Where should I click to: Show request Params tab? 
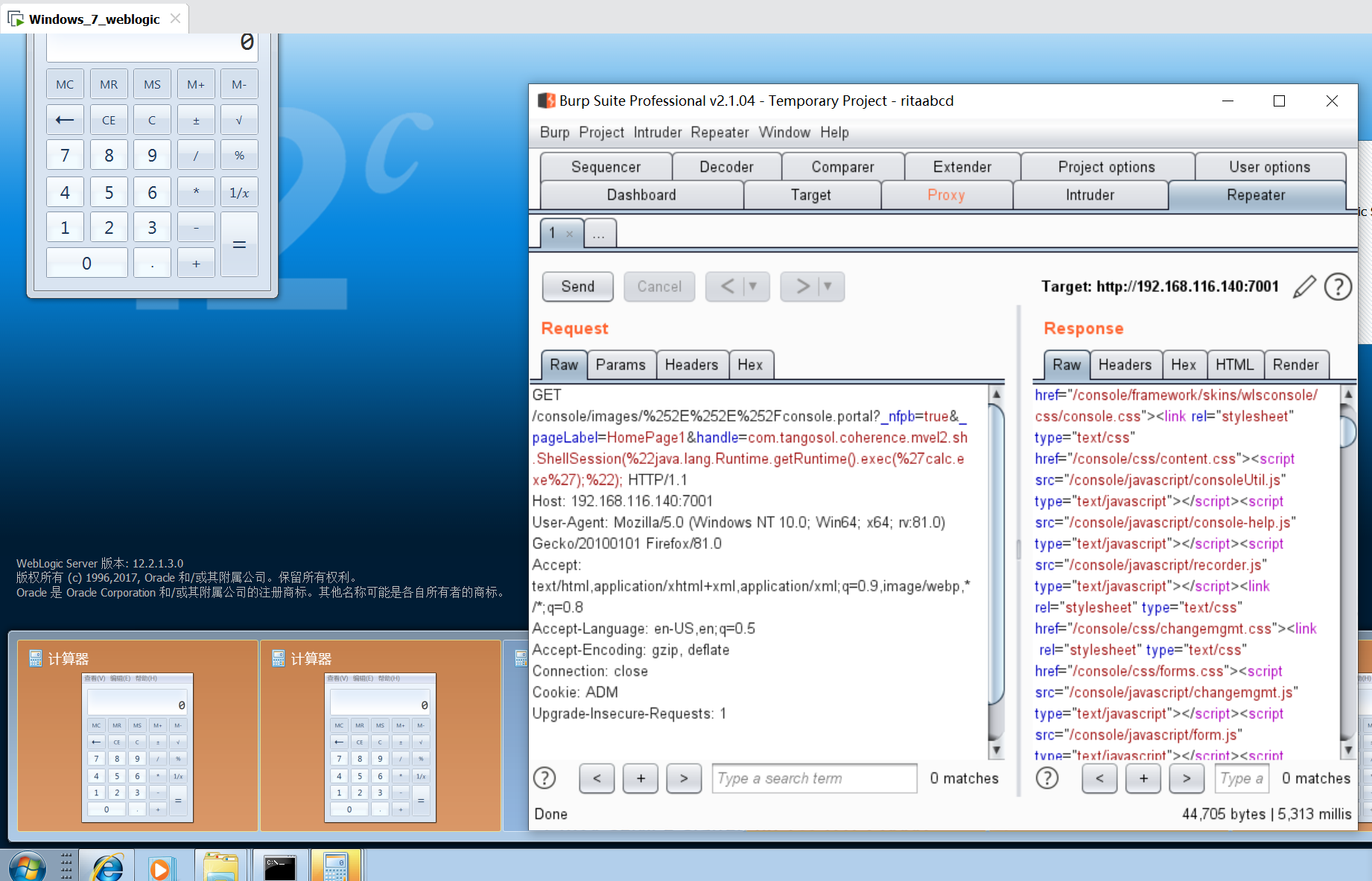(x=620, y=365)
